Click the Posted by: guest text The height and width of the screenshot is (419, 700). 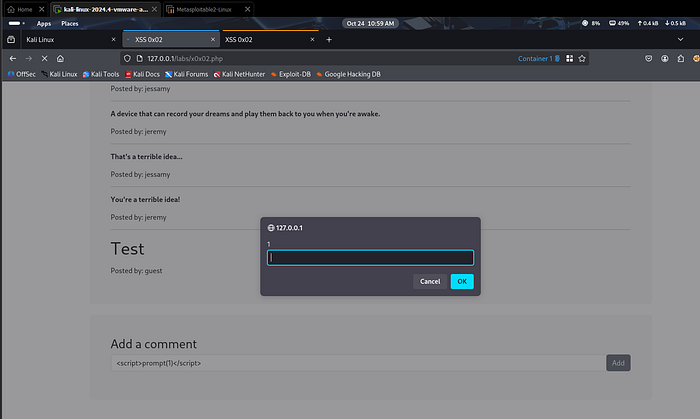[x=136, y=271]
